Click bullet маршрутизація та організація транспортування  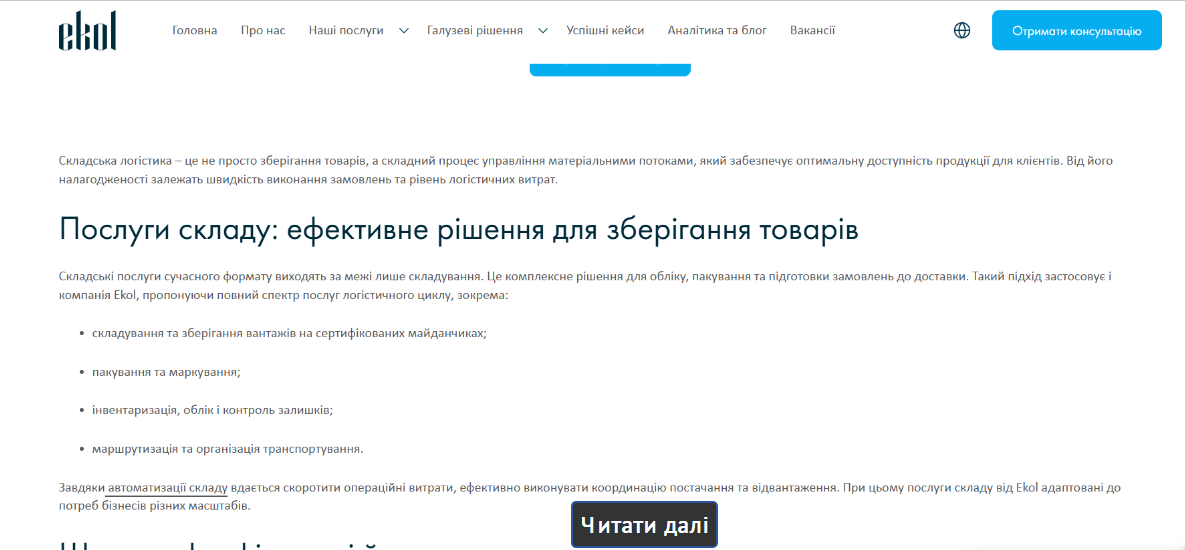pos(227,449)
